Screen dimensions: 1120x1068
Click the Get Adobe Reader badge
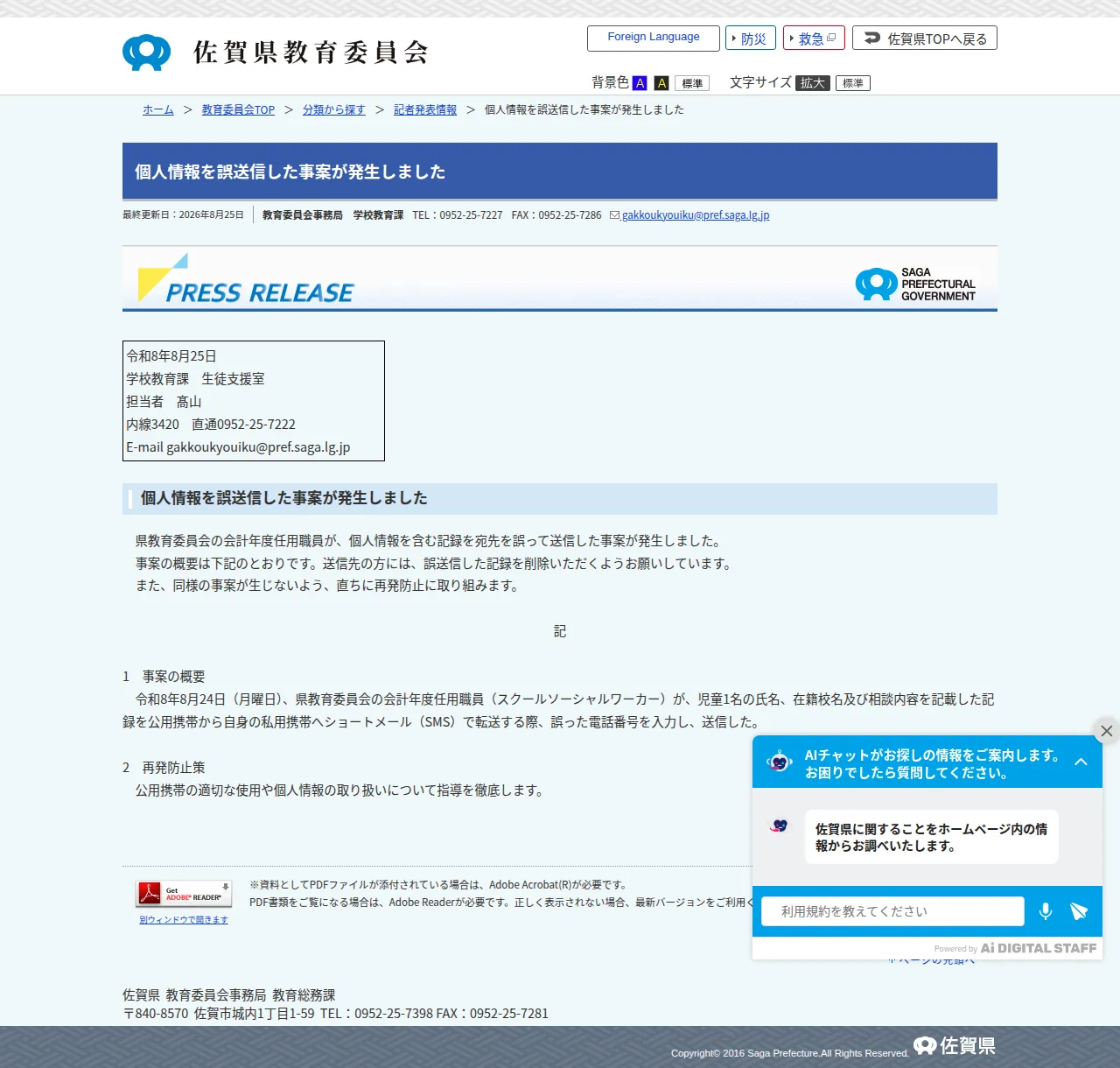(x=184, y=894)
